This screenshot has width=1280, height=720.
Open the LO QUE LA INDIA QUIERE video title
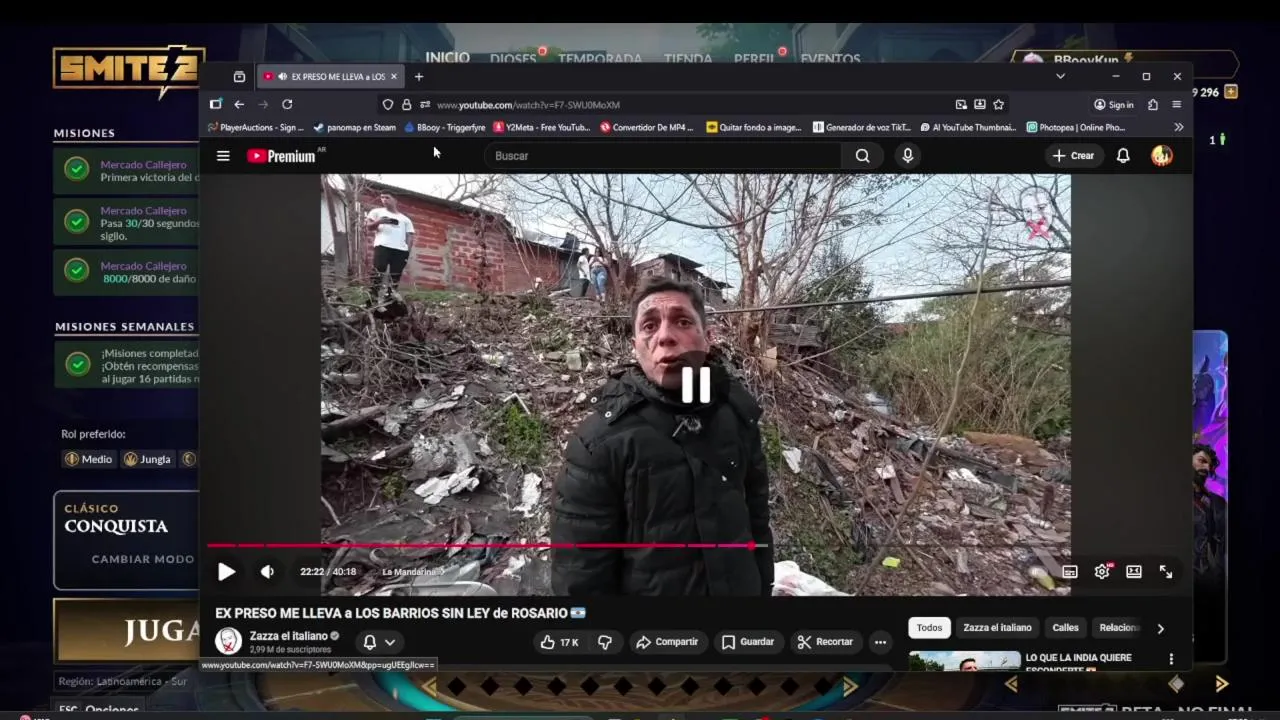pos(1079,663)
